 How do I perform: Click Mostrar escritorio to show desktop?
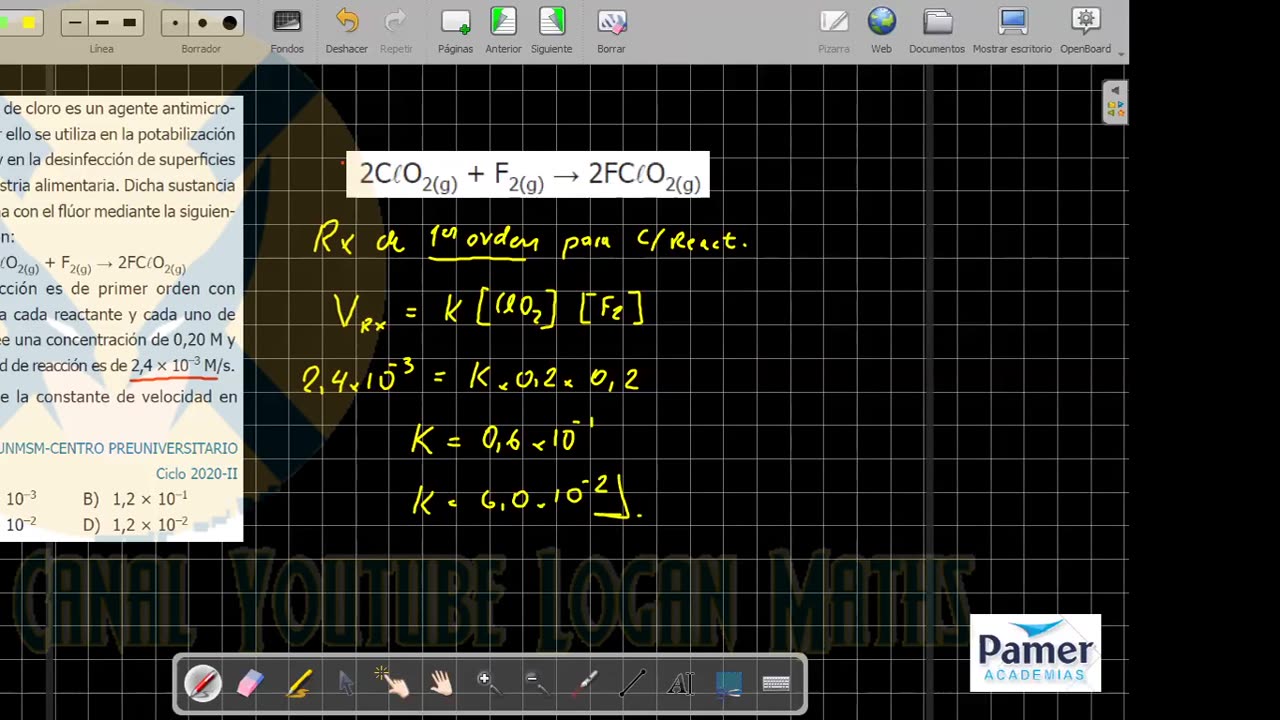[x=1012, y=30]
